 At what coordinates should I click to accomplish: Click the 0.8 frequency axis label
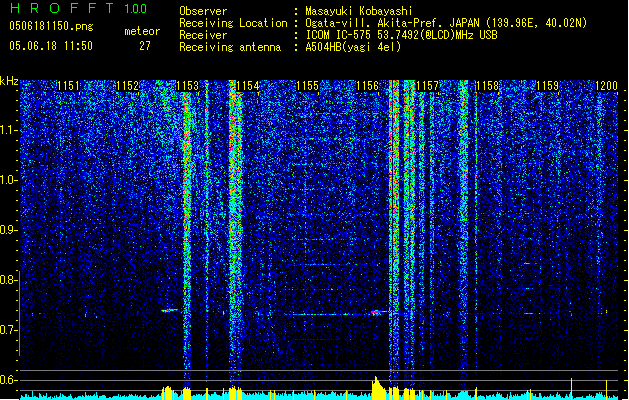[9, 280]
